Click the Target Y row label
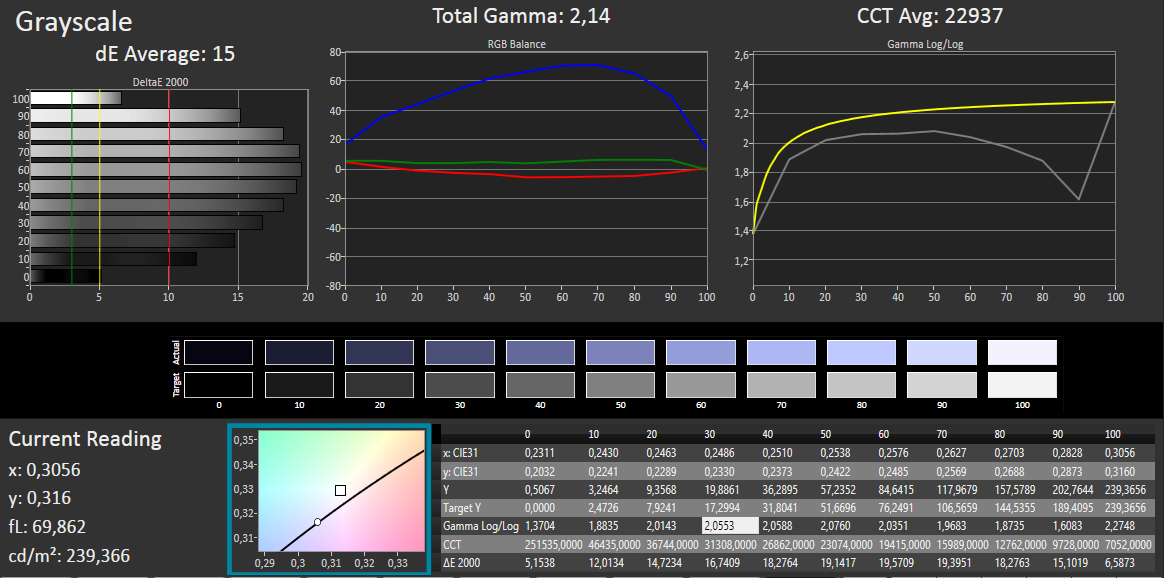Viewport: 1164px width, 578px height. (463, 508)
